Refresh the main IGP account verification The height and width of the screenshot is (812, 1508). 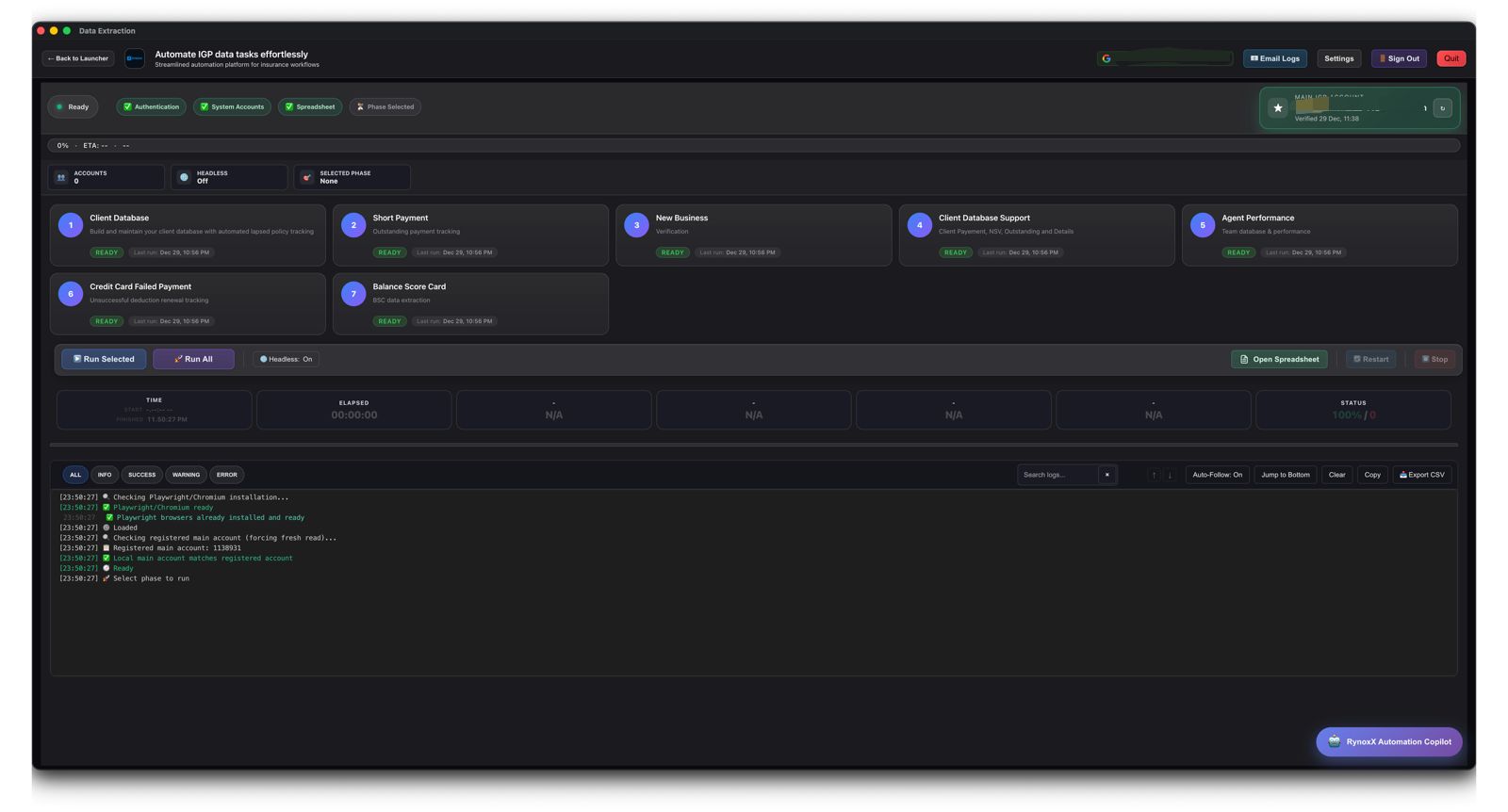click(1442, 108)
